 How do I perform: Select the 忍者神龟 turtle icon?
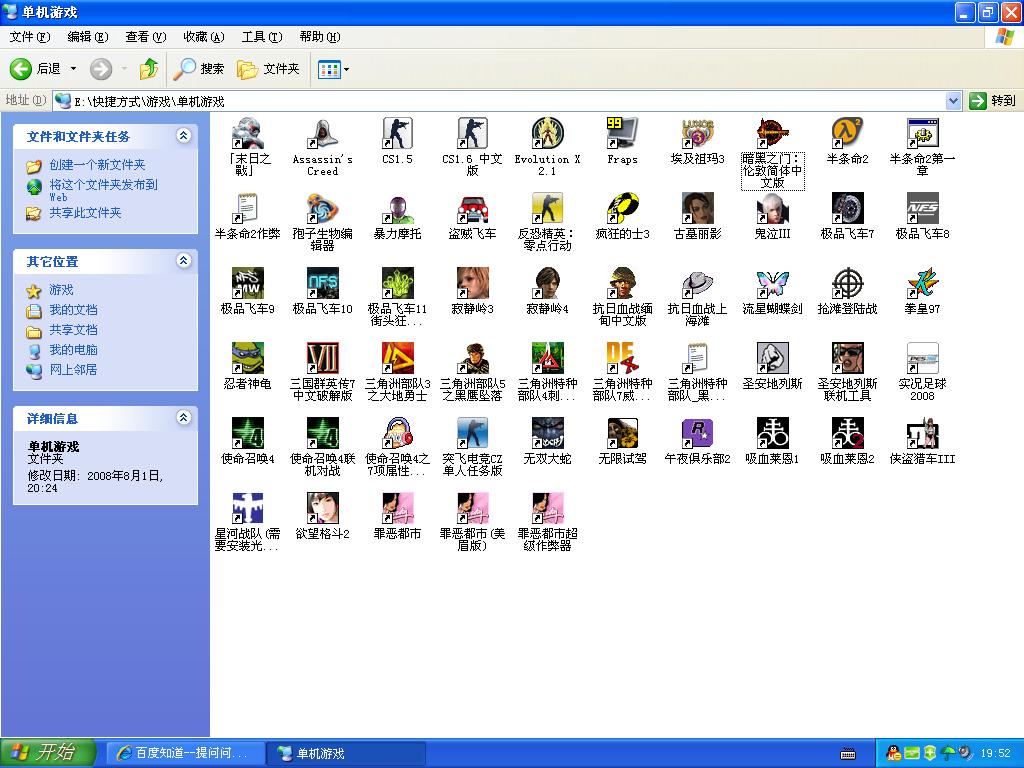(x=248, y=359)
